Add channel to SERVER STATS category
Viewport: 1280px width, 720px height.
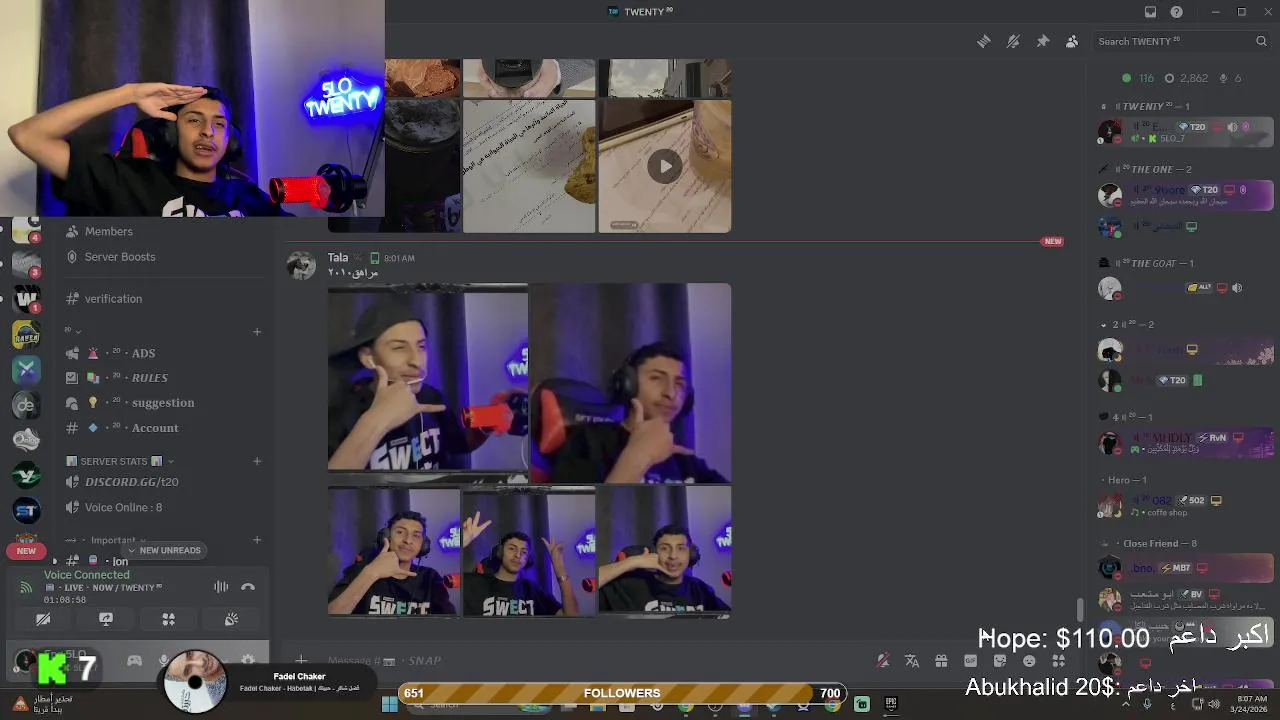coord(257,461)
